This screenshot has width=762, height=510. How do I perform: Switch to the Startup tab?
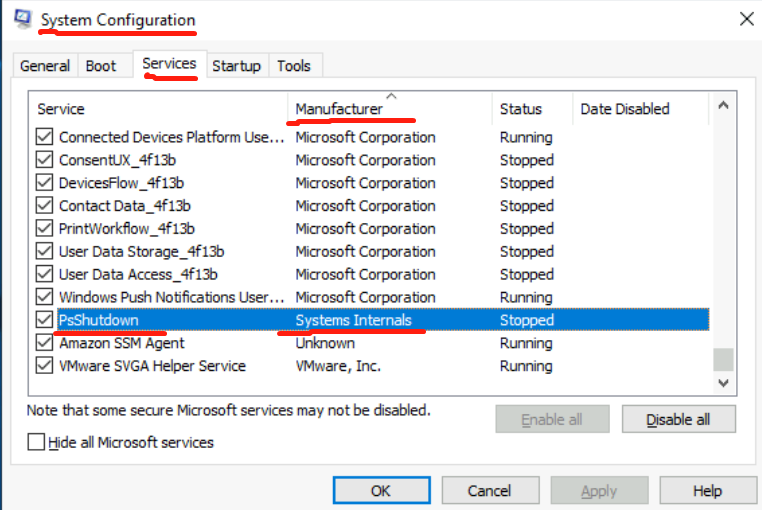236,66
